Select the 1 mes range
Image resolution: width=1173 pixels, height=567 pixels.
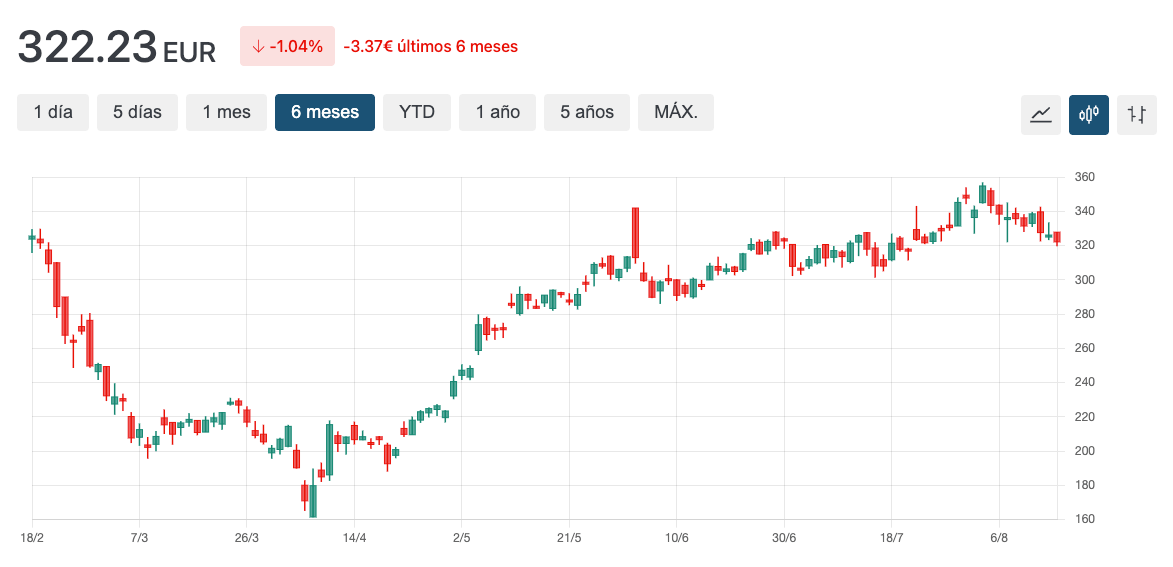pyautogui.click(x=227, y=112)
